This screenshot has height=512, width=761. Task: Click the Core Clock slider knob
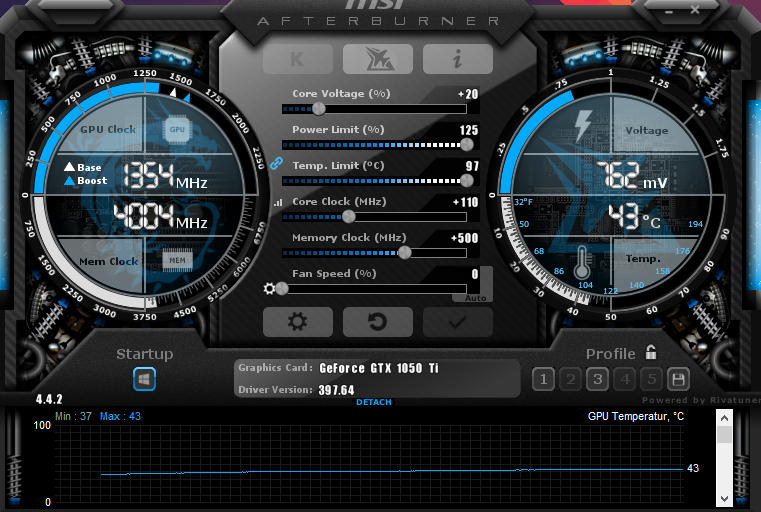(348, 216)
